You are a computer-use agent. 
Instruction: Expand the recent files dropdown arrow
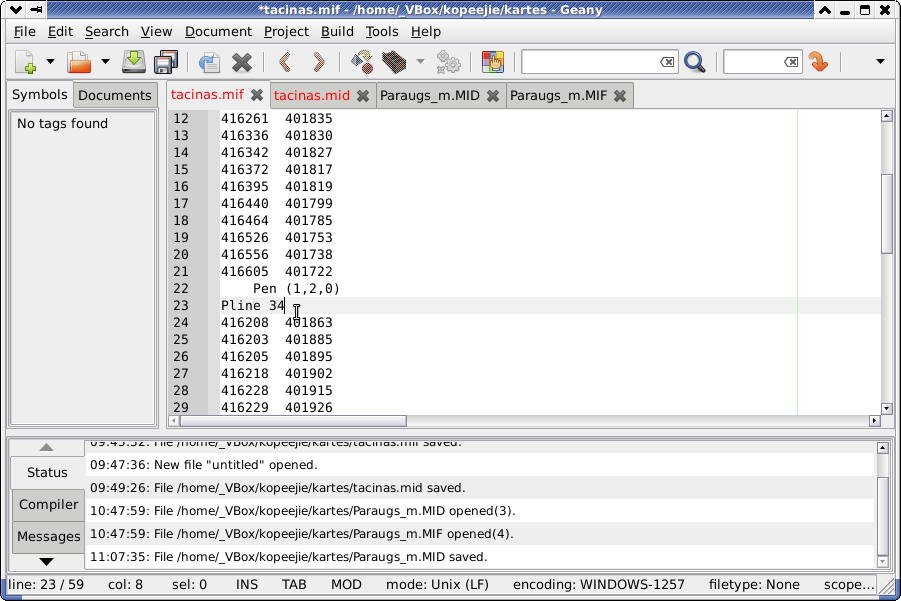tap(105, 61)
